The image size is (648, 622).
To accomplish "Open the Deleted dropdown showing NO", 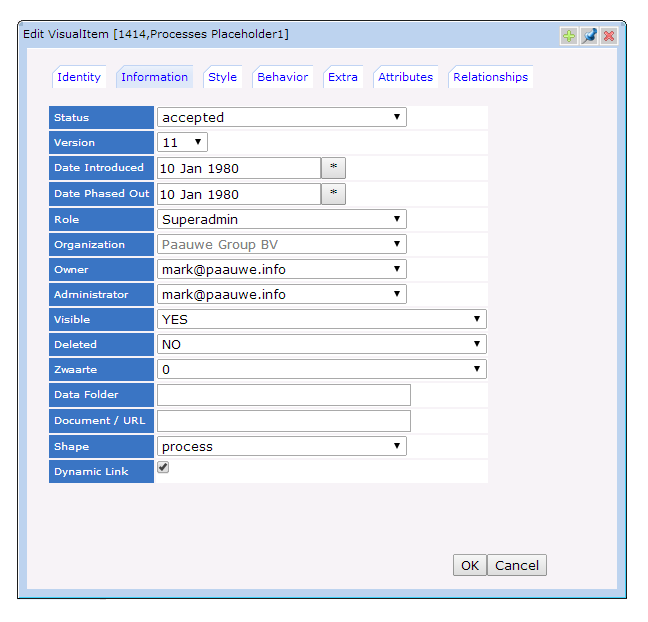I will click(322, 344).
